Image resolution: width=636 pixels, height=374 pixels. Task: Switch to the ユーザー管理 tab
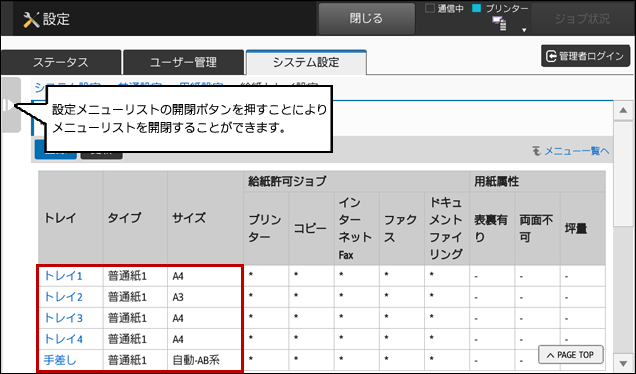coord(183,62)
